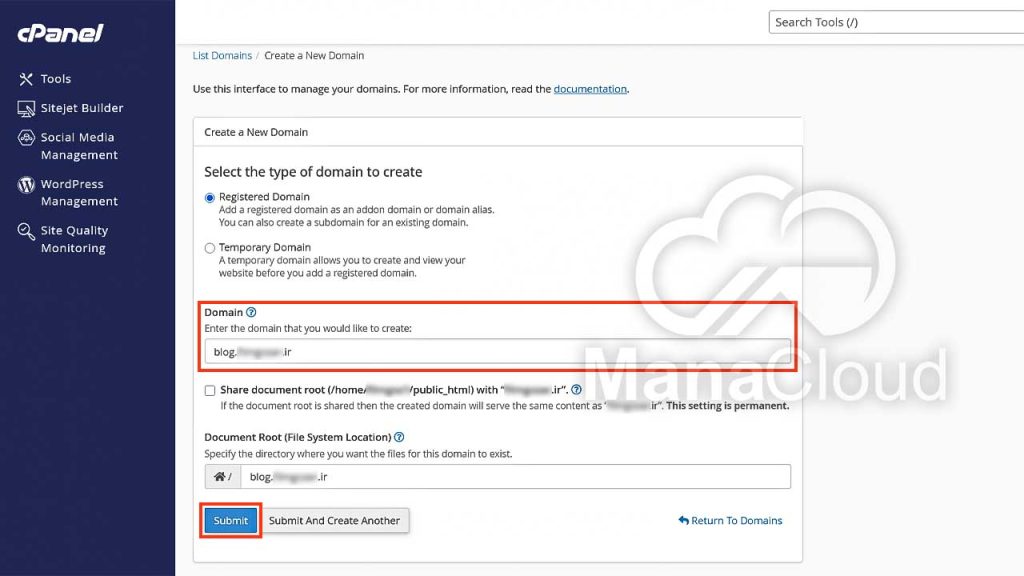1024x576 pixels.
Task: Click the help icon beside Domain label
Action: (x=251, y=313)
